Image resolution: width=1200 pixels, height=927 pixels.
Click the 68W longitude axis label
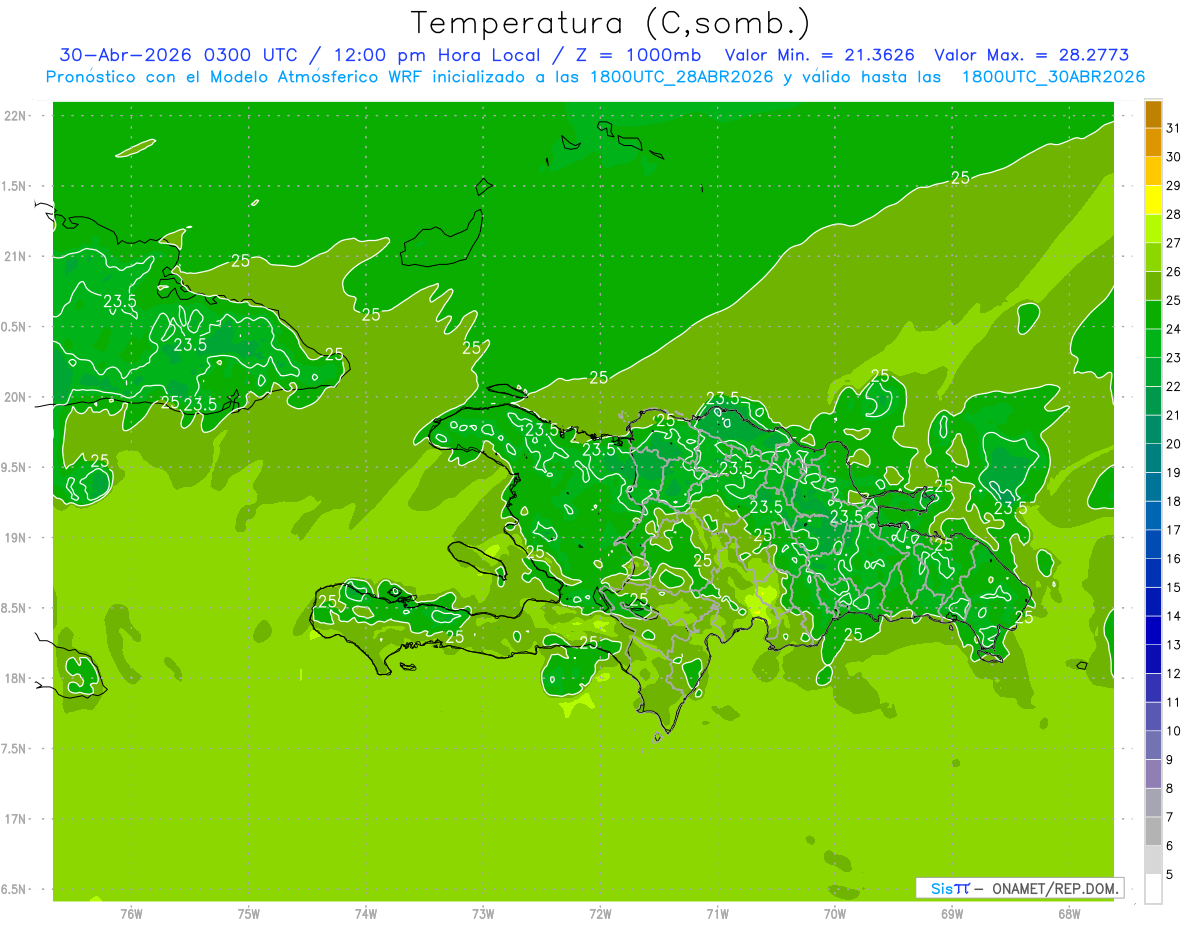(x=1068, y=914)
